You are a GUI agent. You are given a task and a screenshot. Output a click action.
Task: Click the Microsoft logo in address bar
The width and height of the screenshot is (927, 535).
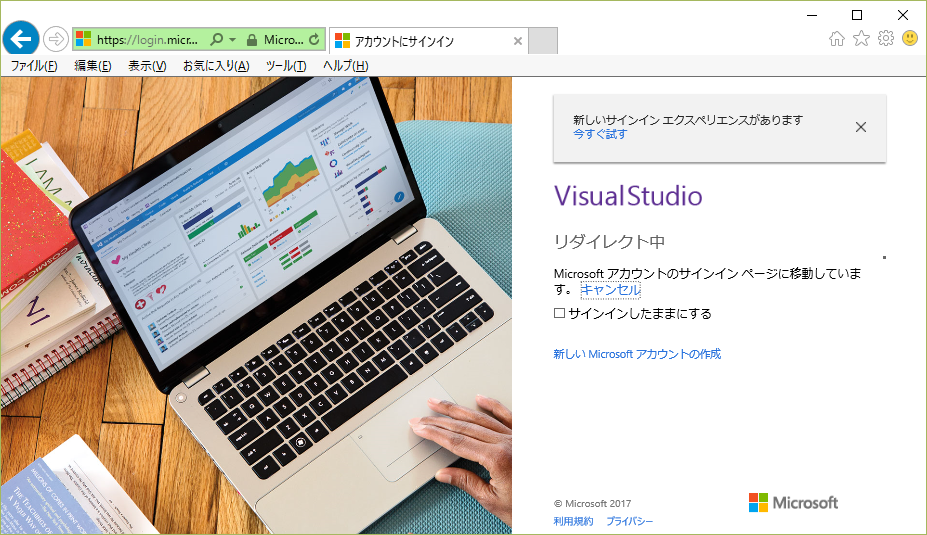point(83,40)
